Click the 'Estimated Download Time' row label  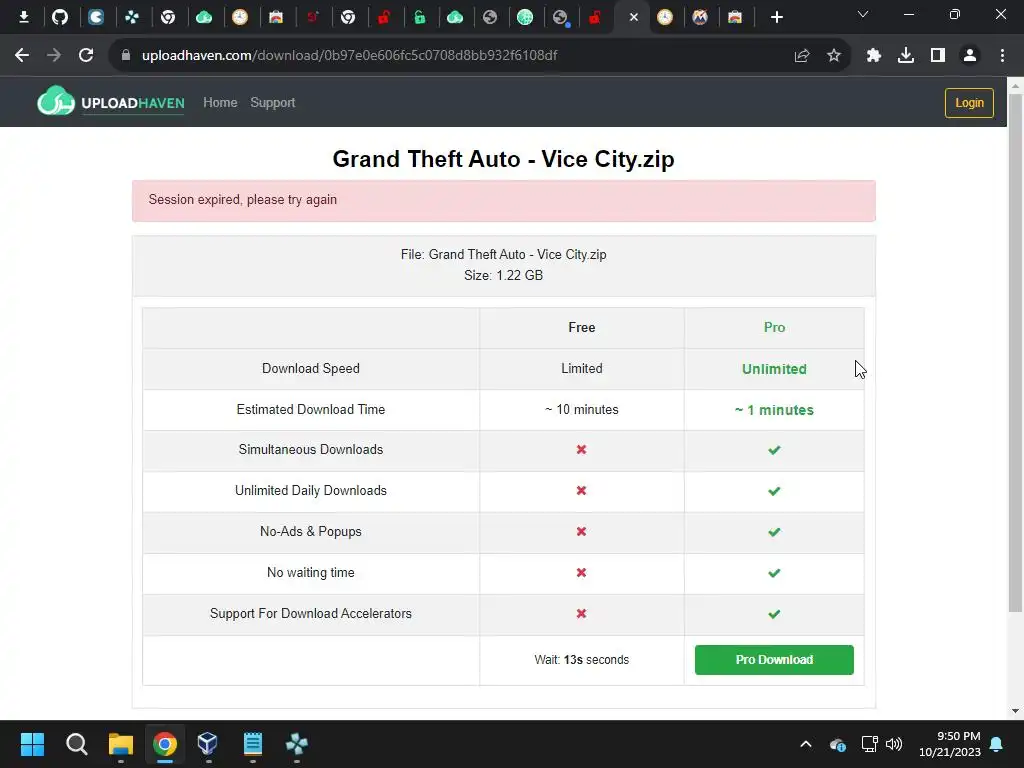311,409
